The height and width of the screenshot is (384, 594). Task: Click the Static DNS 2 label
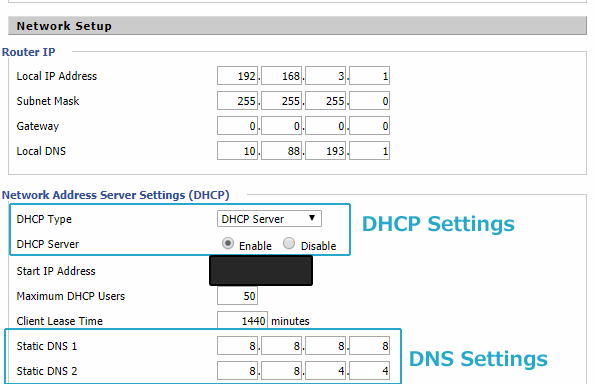point(47,371)
